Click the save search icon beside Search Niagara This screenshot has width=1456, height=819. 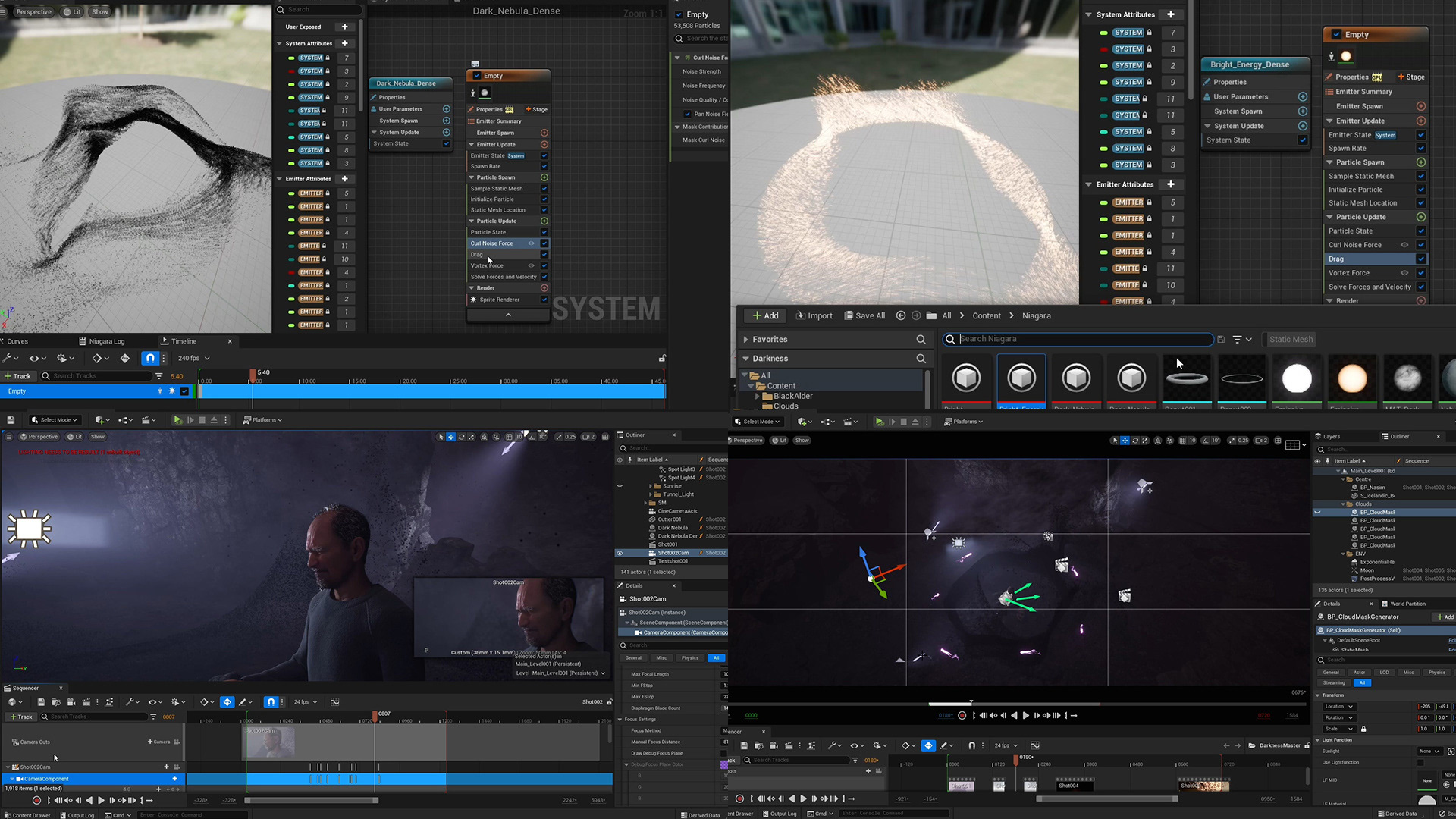coord(1221,340)
